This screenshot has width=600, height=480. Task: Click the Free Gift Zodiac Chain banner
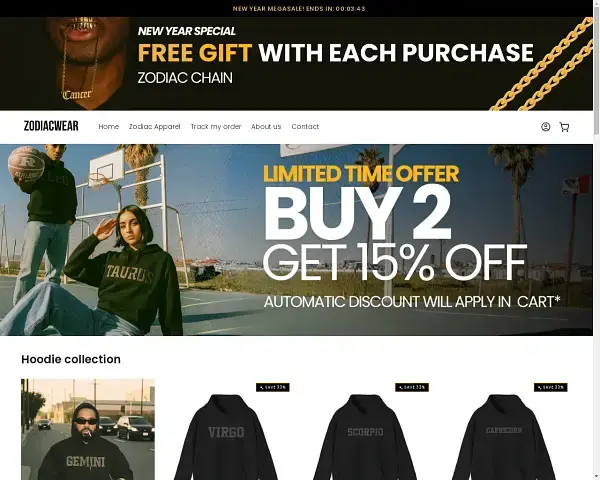(296, 64)
